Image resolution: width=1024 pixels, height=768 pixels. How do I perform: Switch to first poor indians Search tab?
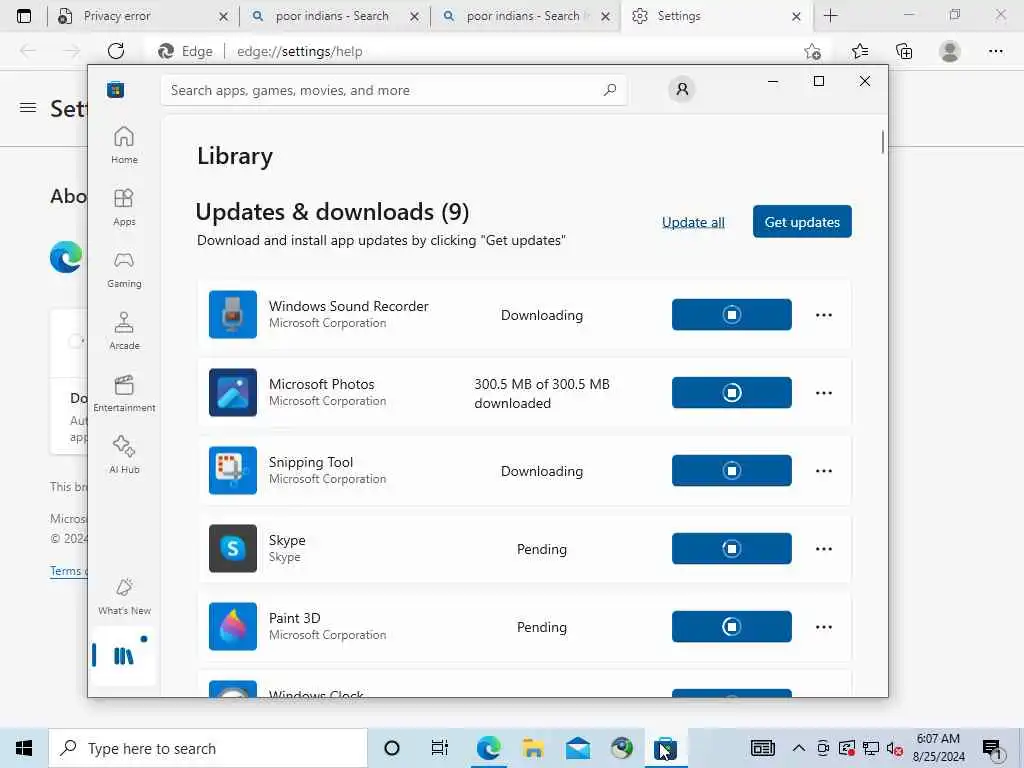335,16
